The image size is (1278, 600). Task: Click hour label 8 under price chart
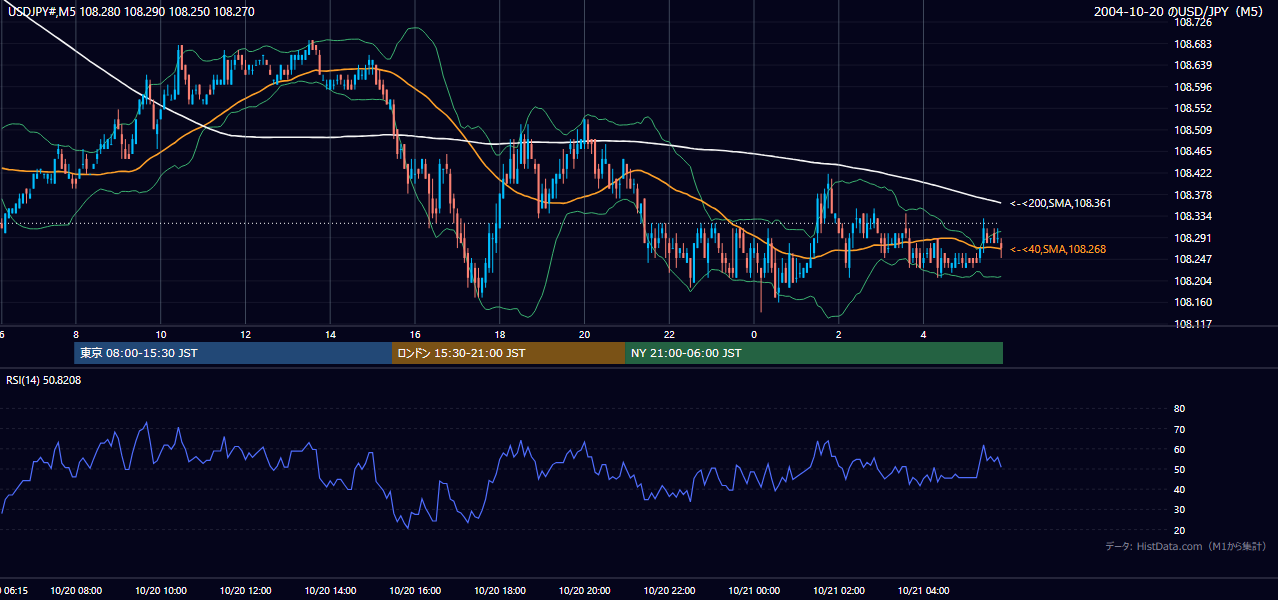(x=76, y=334)
